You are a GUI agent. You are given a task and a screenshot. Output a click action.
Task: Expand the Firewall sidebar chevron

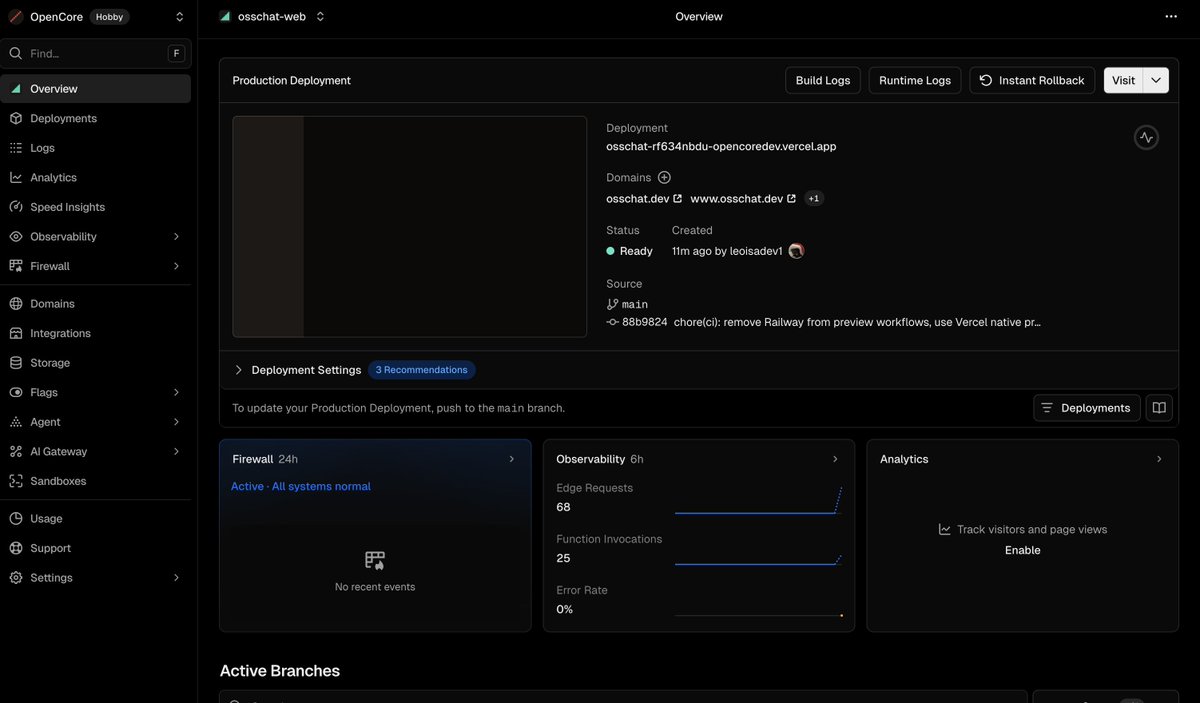[x=177, y=266]
